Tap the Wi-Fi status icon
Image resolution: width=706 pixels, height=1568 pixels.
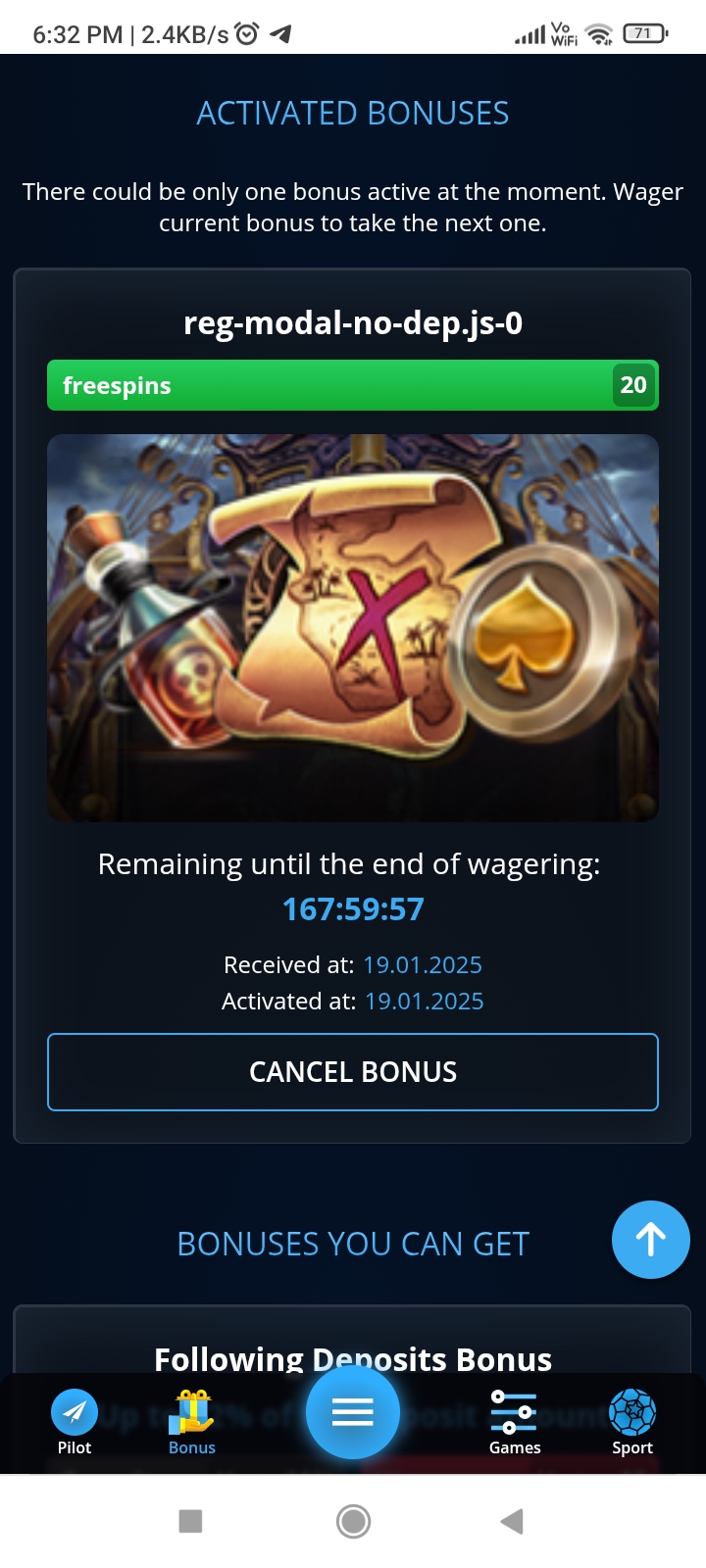[x=599, y=34]
